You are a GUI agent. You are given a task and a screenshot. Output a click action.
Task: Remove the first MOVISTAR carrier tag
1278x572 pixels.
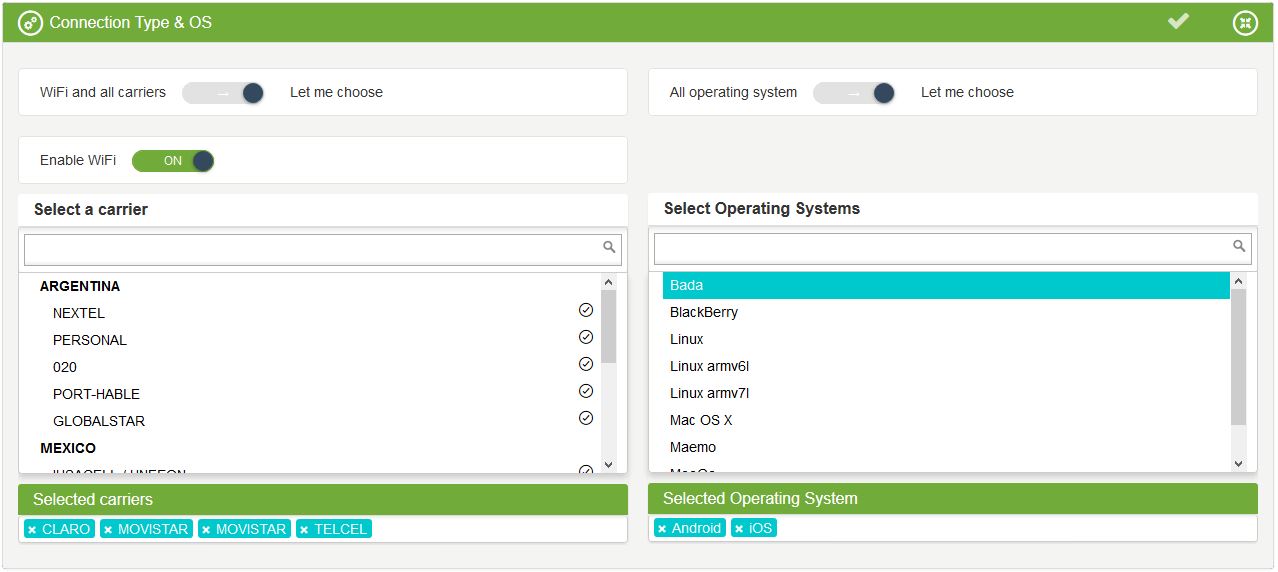(109, 529)
